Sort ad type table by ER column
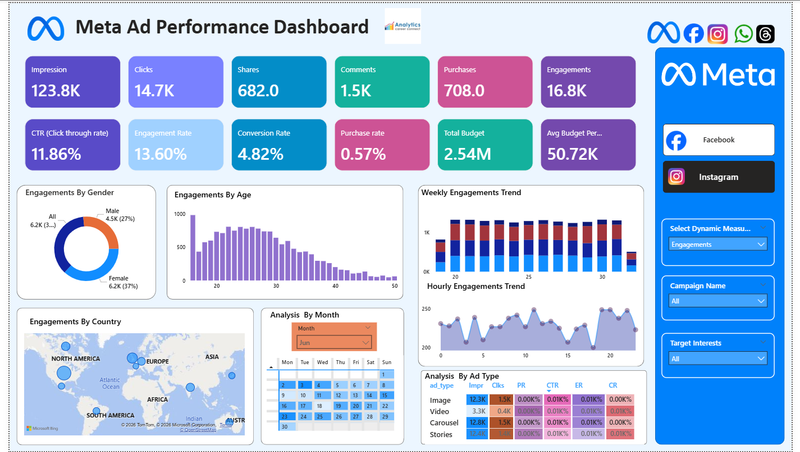Viewport: 800px width, 452px height. (x=579, y=386)
